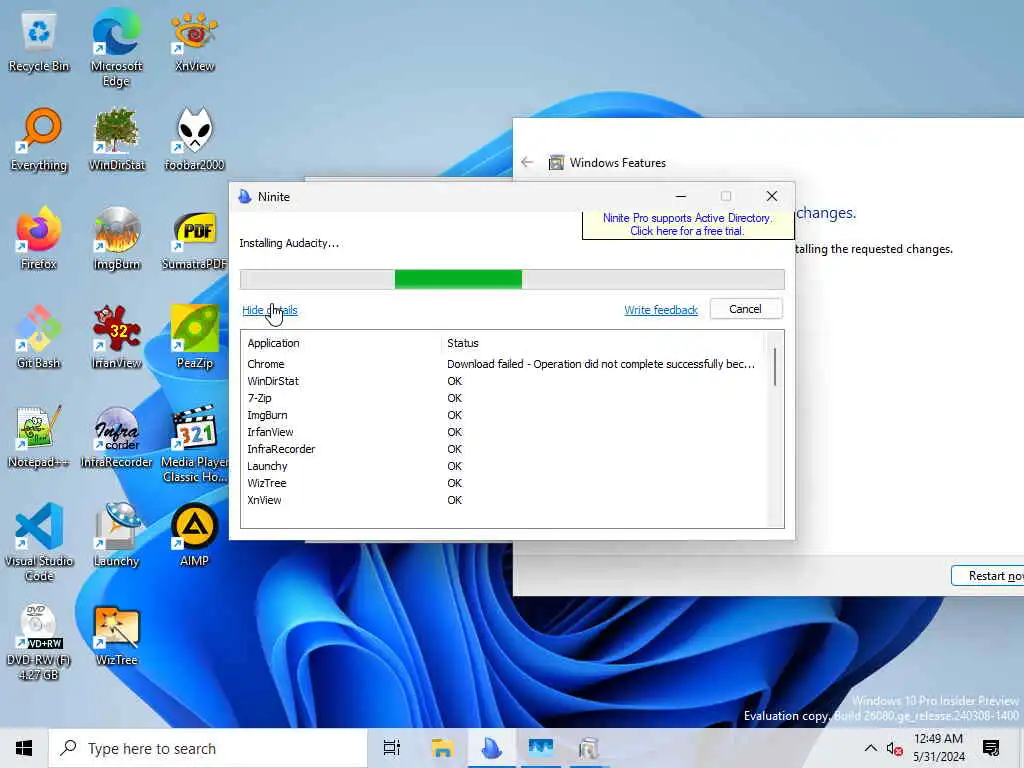Screen dimensions: 1024x768
Task: Select the PeaZip desktop icon
Action: point(194,338)
